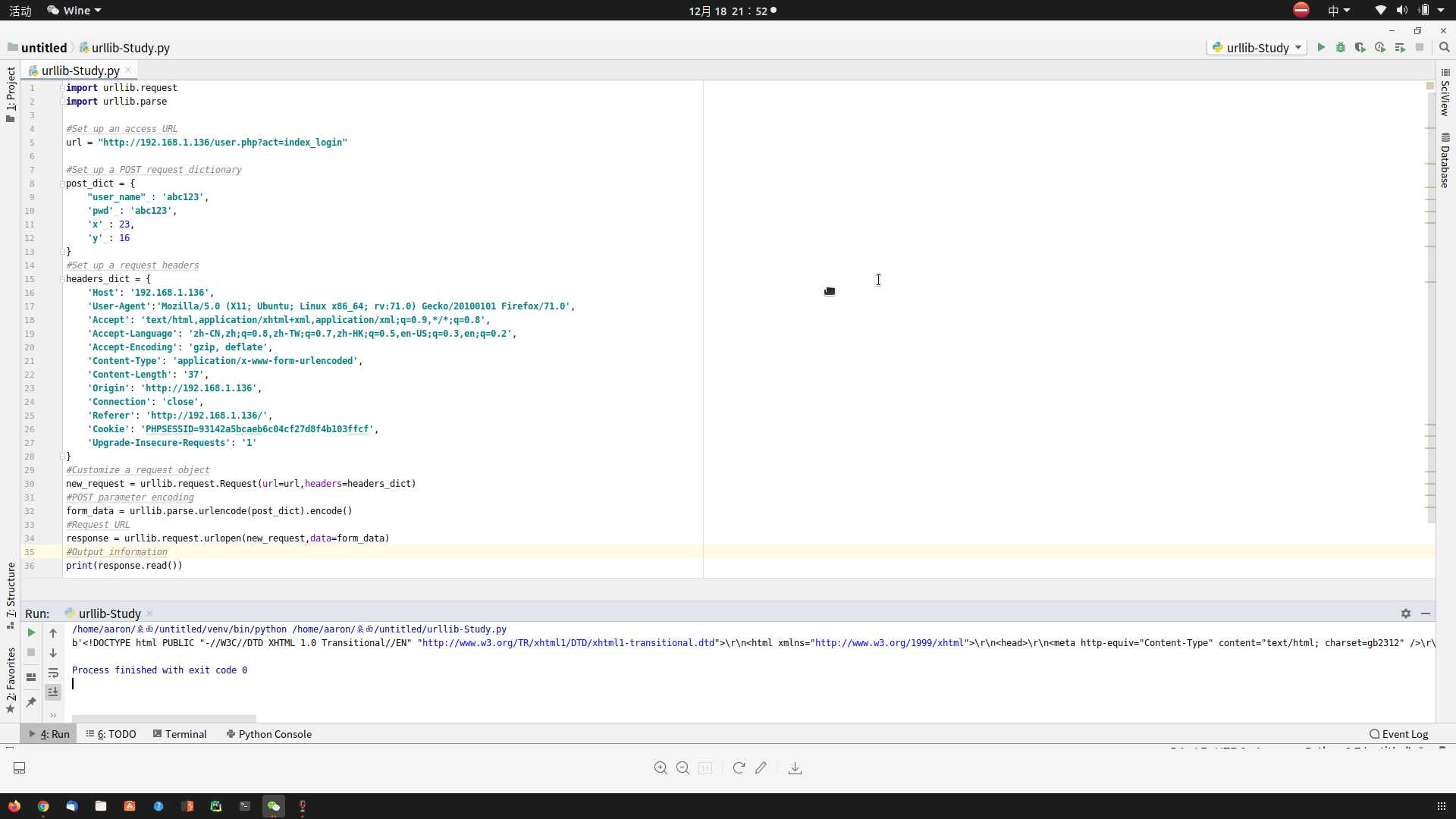The image size is (1456, 819).
Task: Open the system status menu
Action: [x=1410, y=11]
